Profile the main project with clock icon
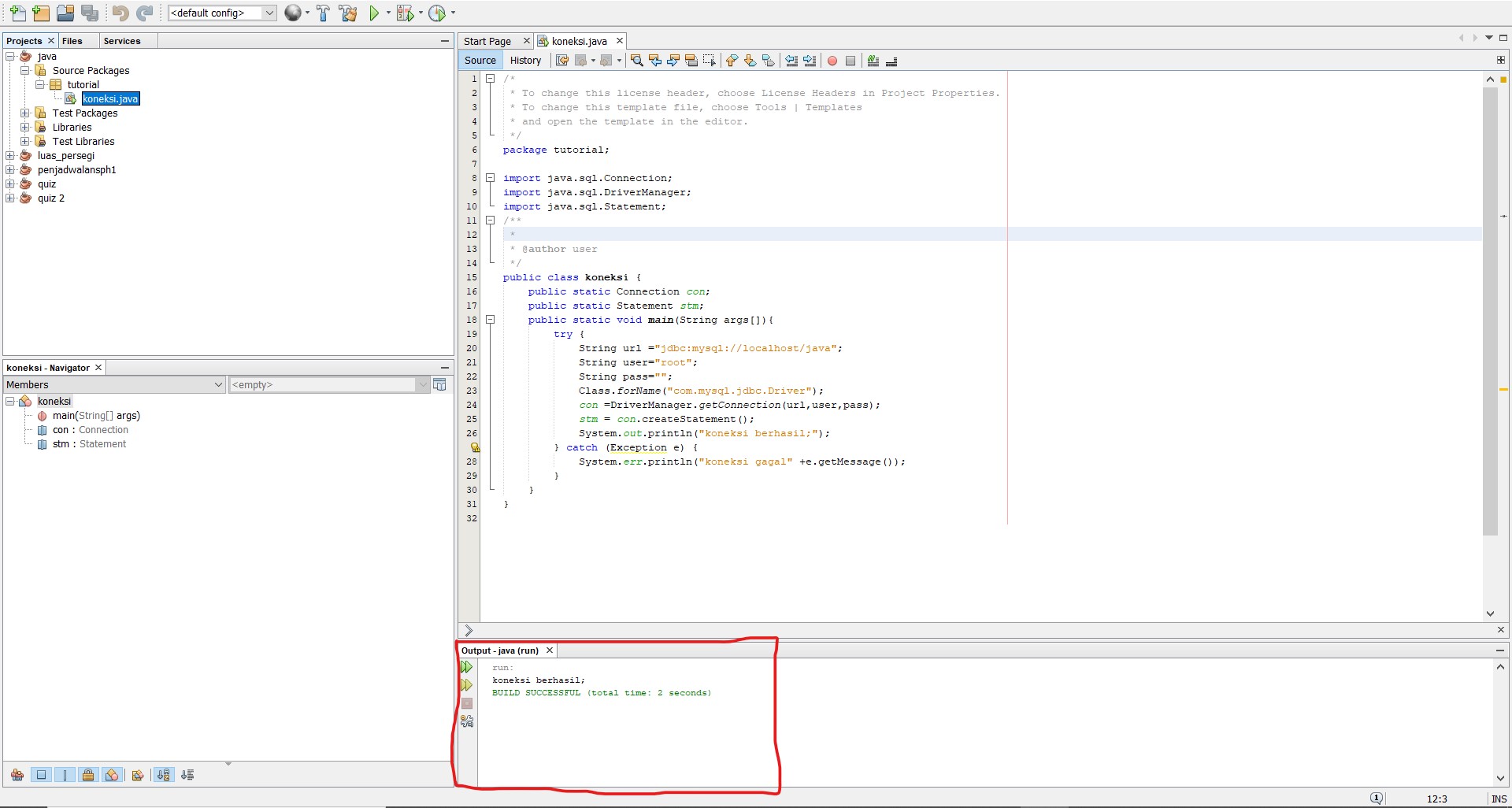The height and width of the screenshot is (808, 1512). [x=439, y=13]
